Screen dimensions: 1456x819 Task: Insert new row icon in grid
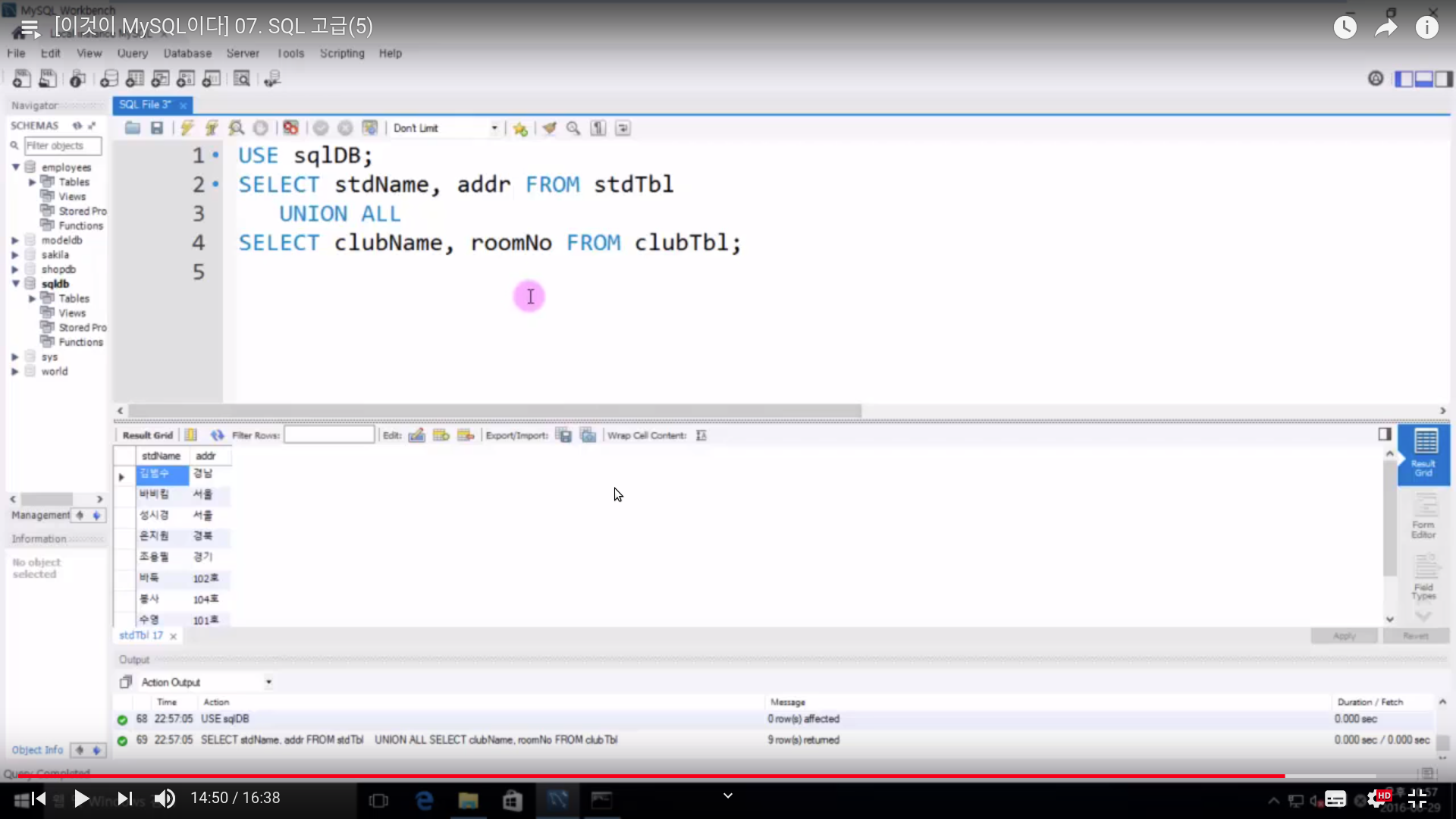click(x=441, y=435)
